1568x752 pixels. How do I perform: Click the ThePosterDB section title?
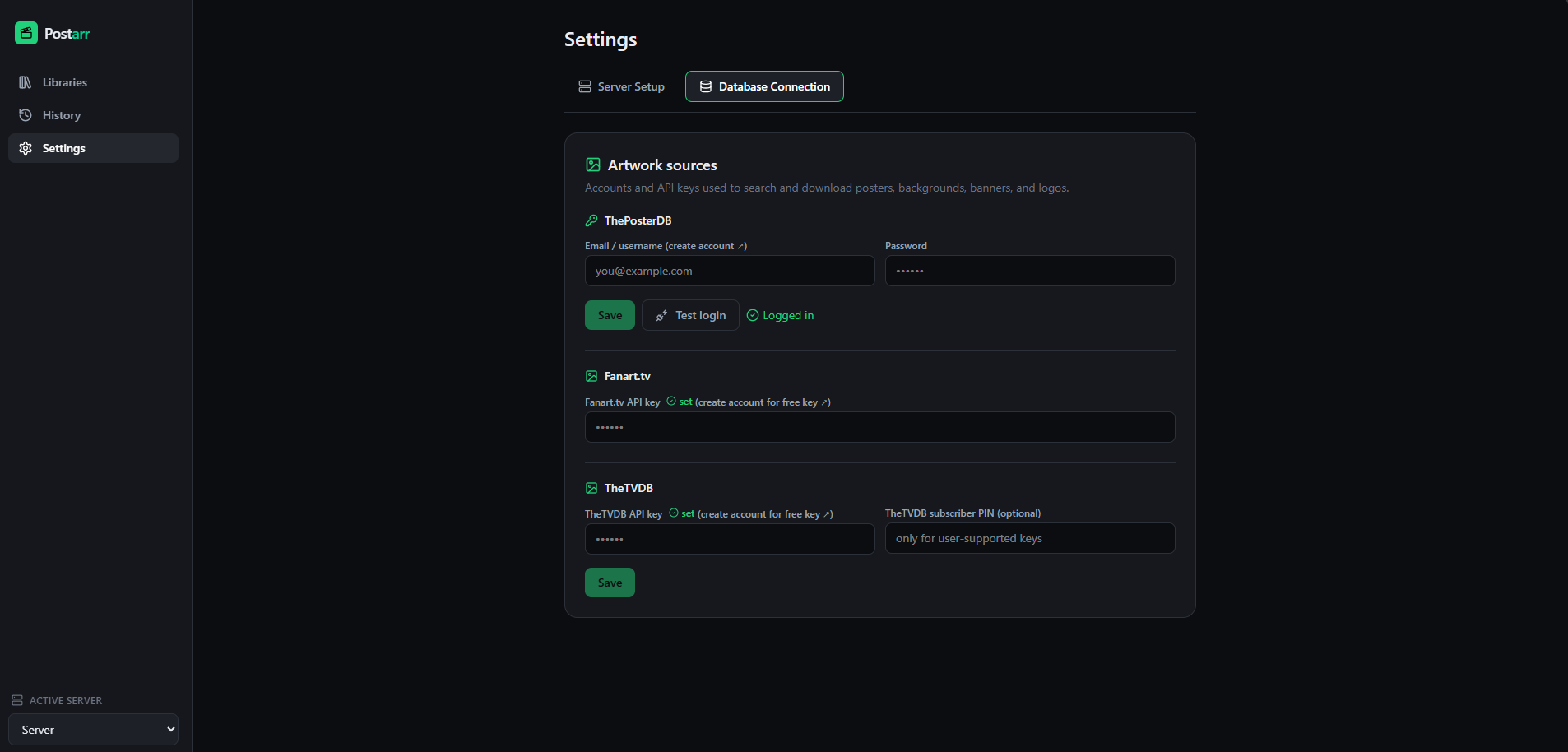click(638, 220)
